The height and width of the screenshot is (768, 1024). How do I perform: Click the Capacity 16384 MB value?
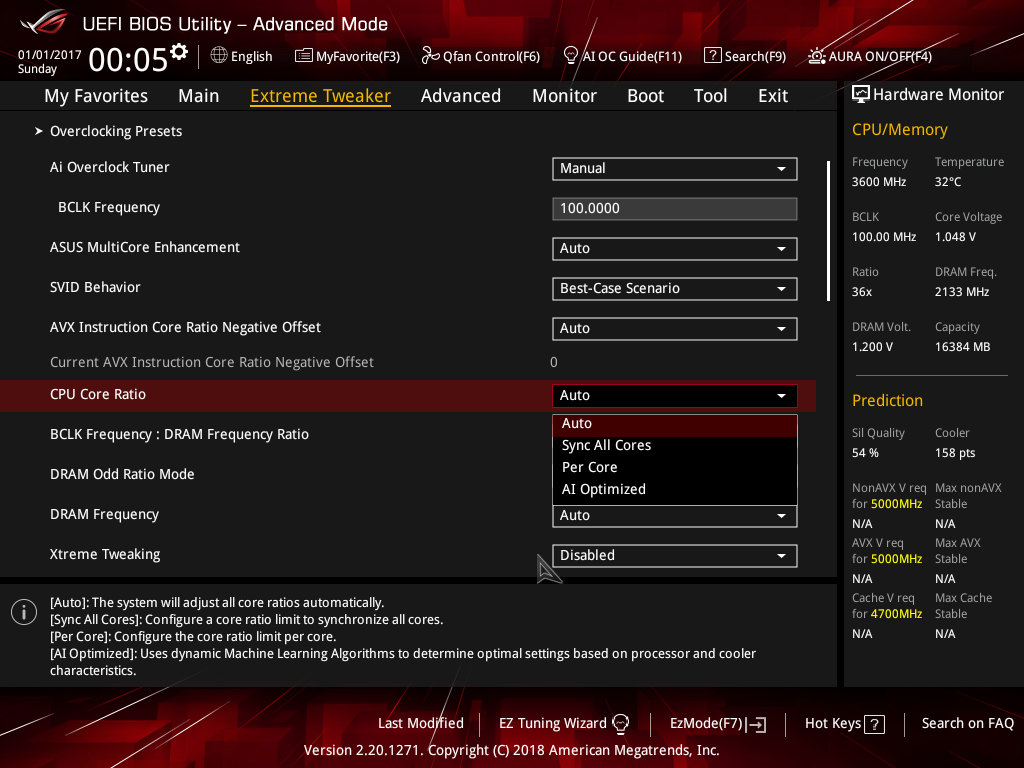tap(962, 347)
